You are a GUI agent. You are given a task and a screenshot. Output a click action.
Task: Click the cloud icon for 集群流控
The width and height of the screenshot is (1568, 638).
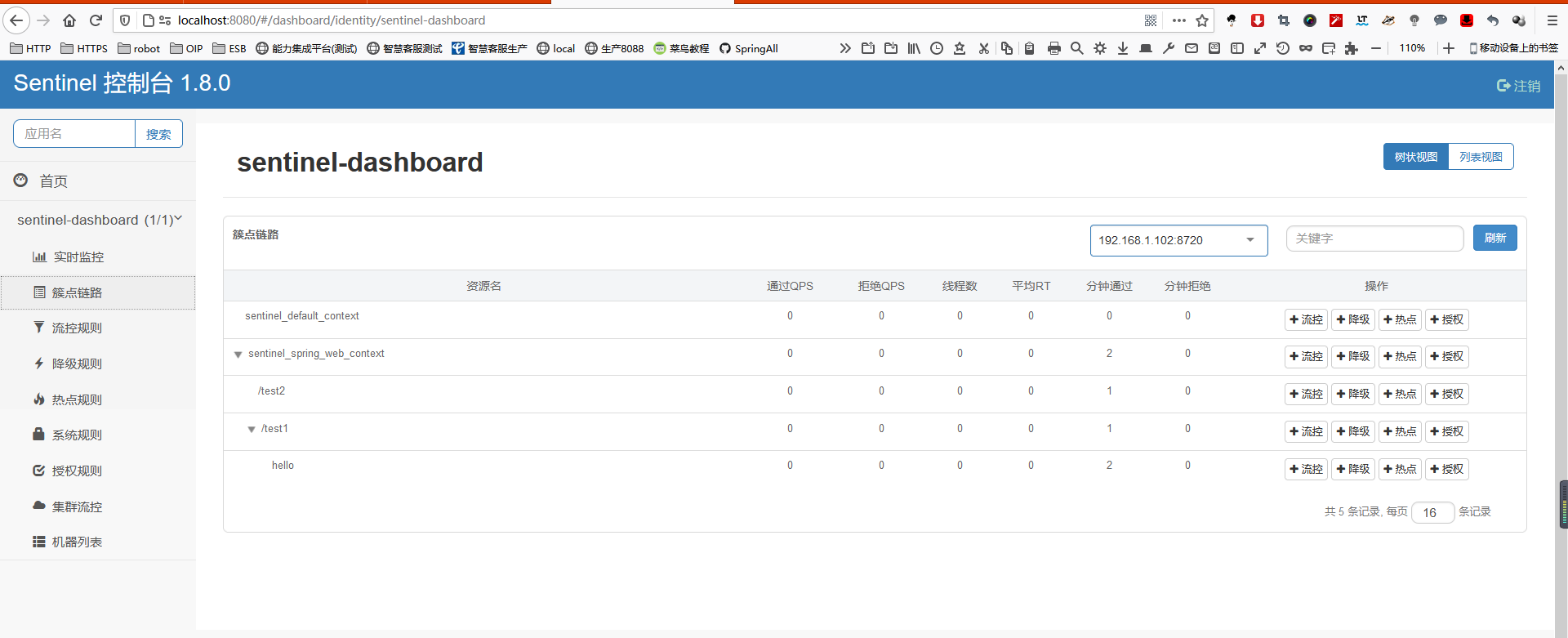pos(38,506)
